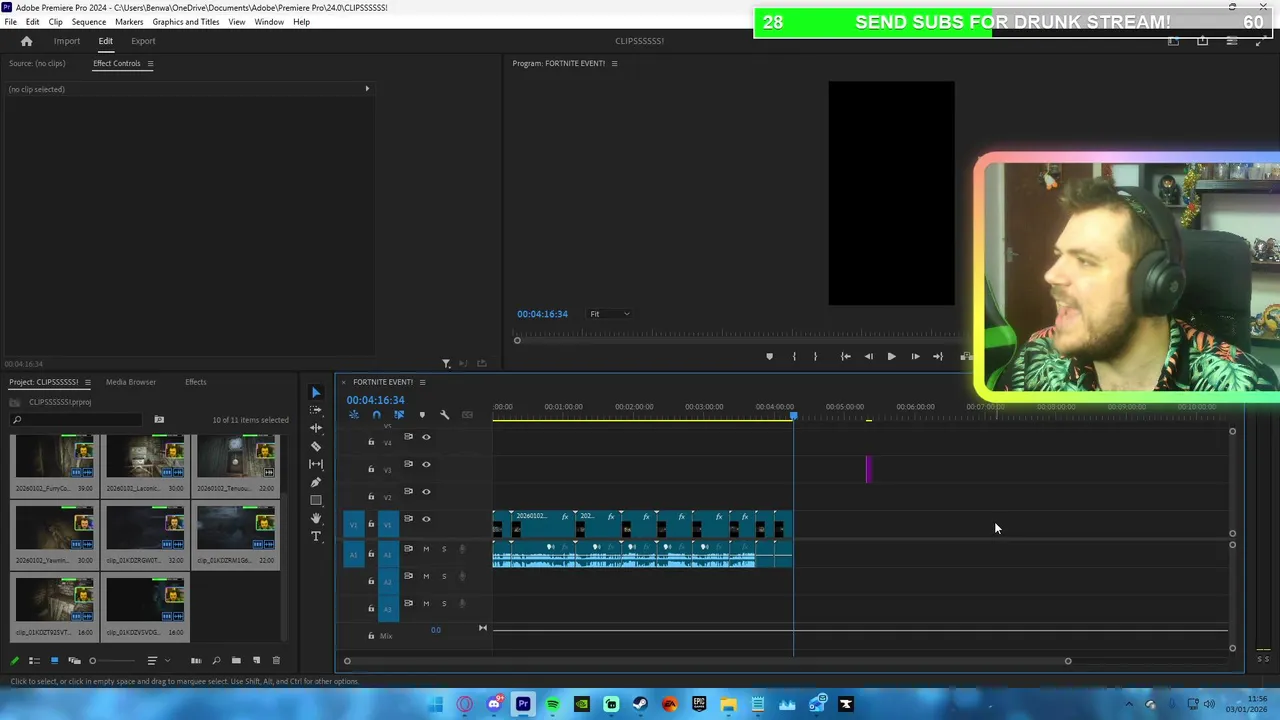This screenshot has width=1280, height=720.
Task: Mute audio track A1
Action: click(426, 549)
